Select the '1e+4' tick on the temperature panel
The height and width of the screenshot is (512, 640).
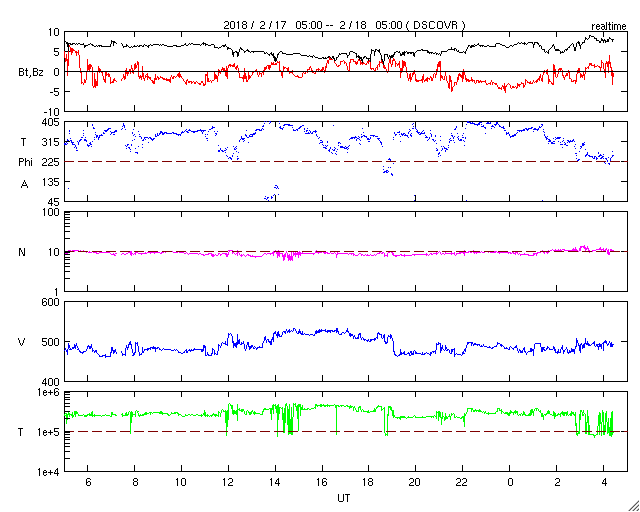(49, 472)
